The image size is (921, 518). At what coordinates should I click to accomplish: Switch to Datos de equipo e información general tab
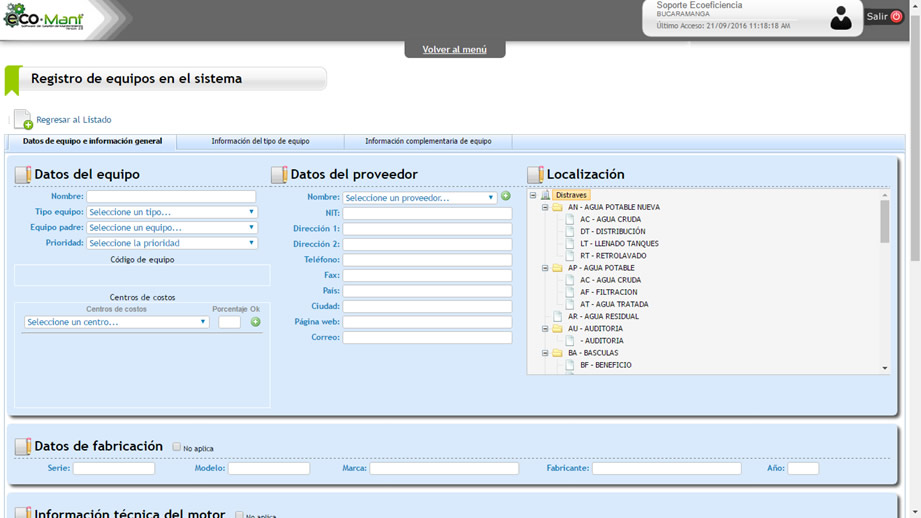pos(92,142)
